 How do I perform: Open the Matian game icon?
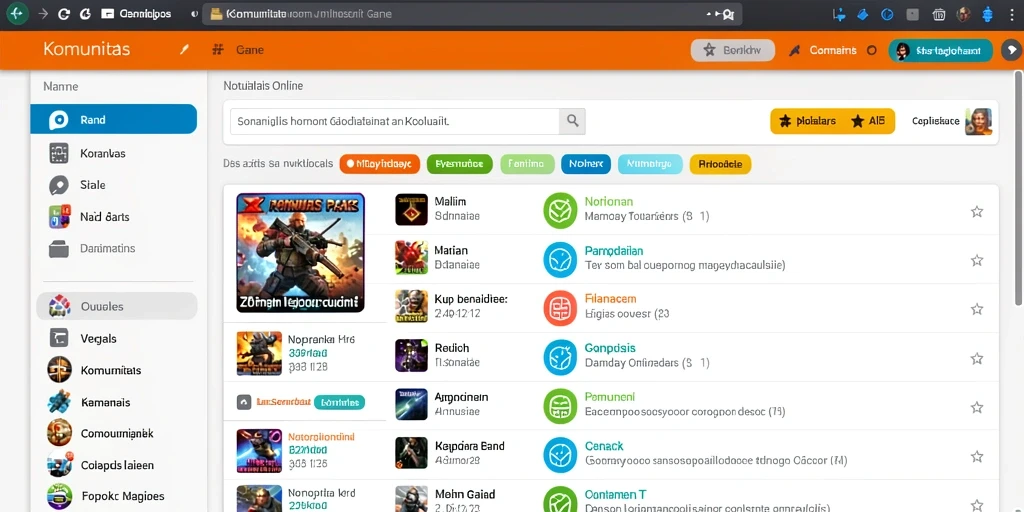pyautogui.click(x=411, y=257)
